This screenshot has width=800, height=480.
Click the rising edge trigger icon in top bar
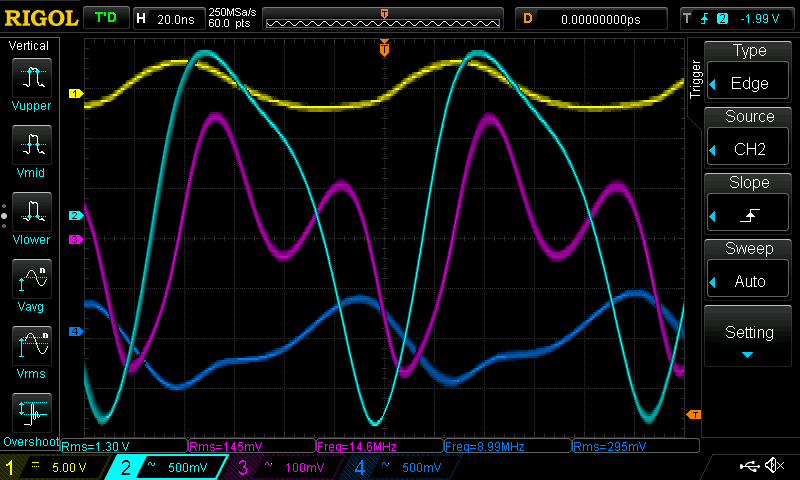click(x=704, y=19)
